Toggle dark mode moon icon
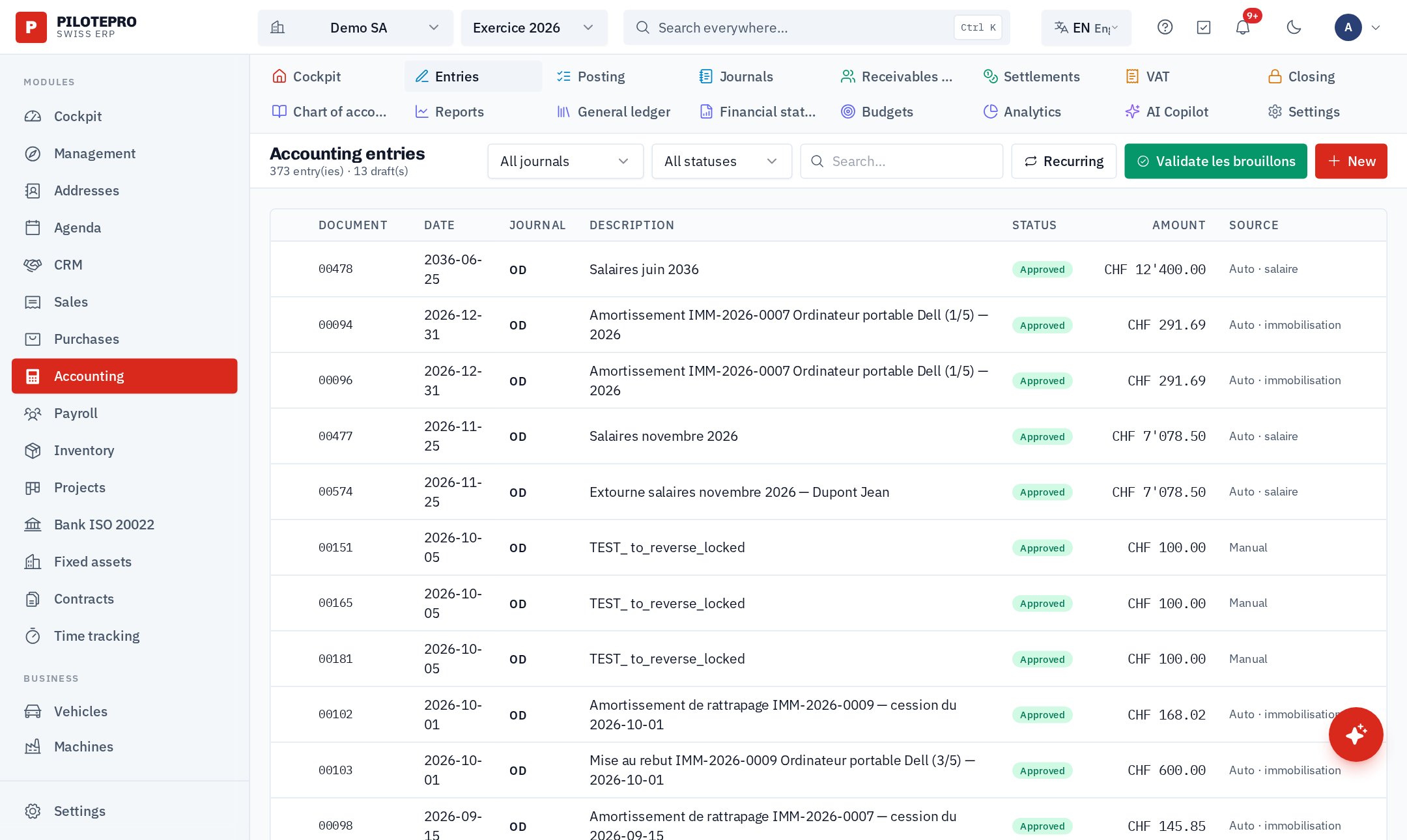1407x840 pixels. click(1294, 27)
